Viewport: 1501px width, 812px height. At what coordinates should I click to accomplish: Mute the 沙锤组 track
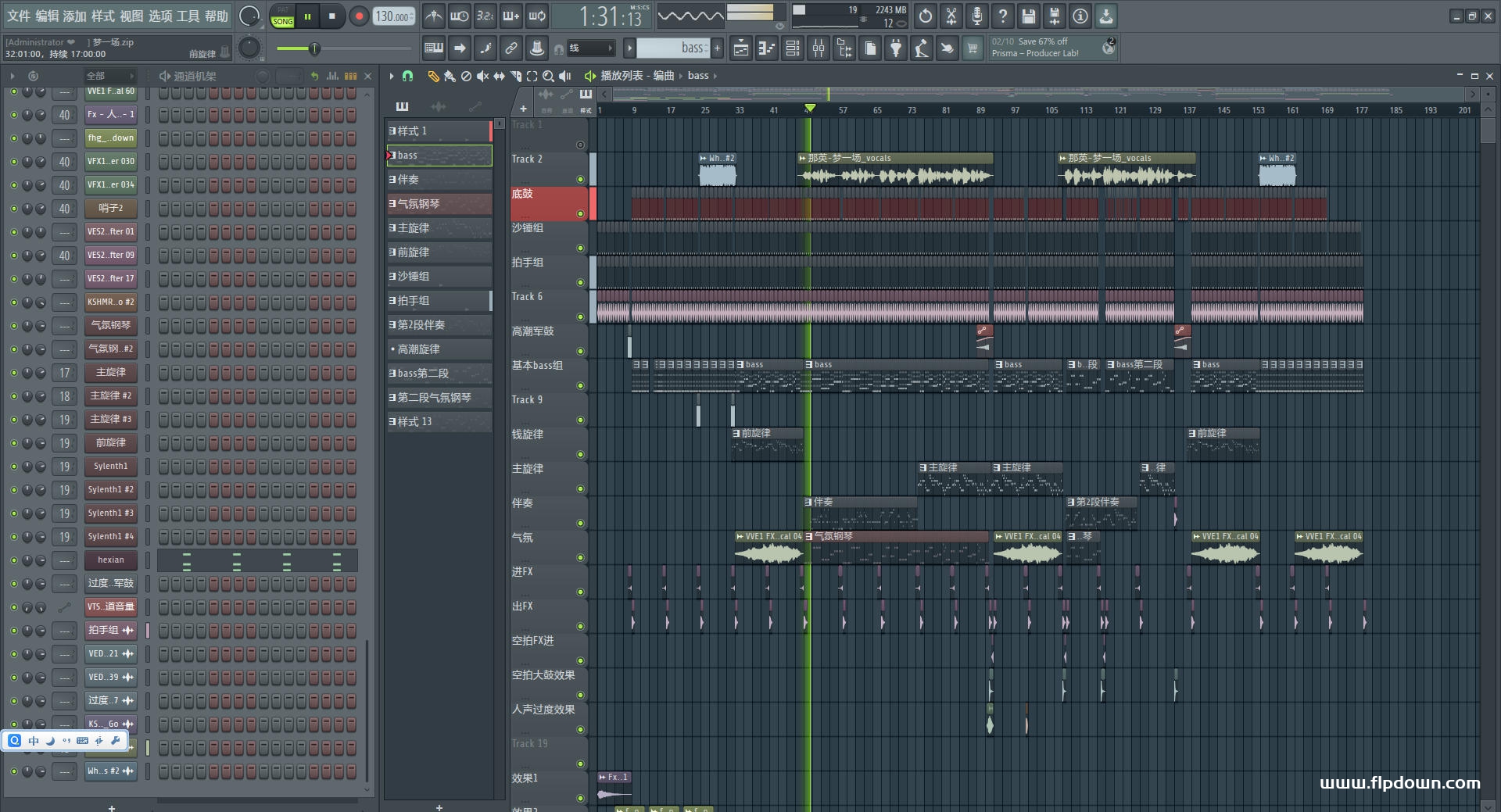[580, 248]
